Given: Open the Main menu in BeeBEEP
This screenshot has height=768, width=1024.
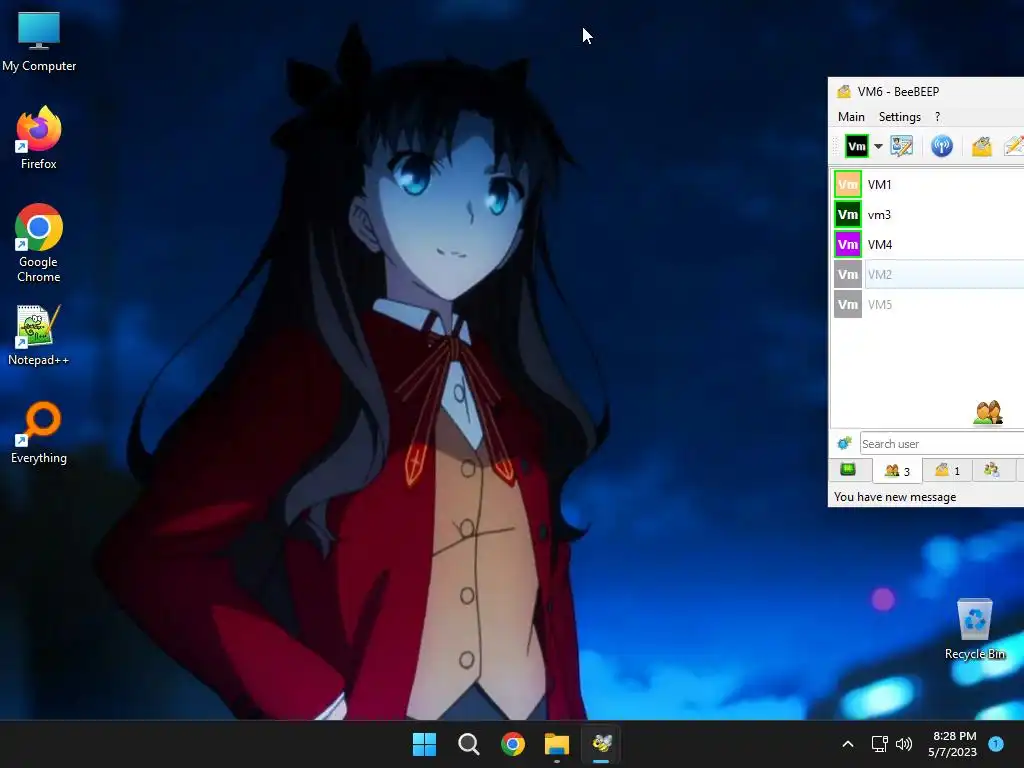Looking at the screenshot, I should [x=851, y=117].
